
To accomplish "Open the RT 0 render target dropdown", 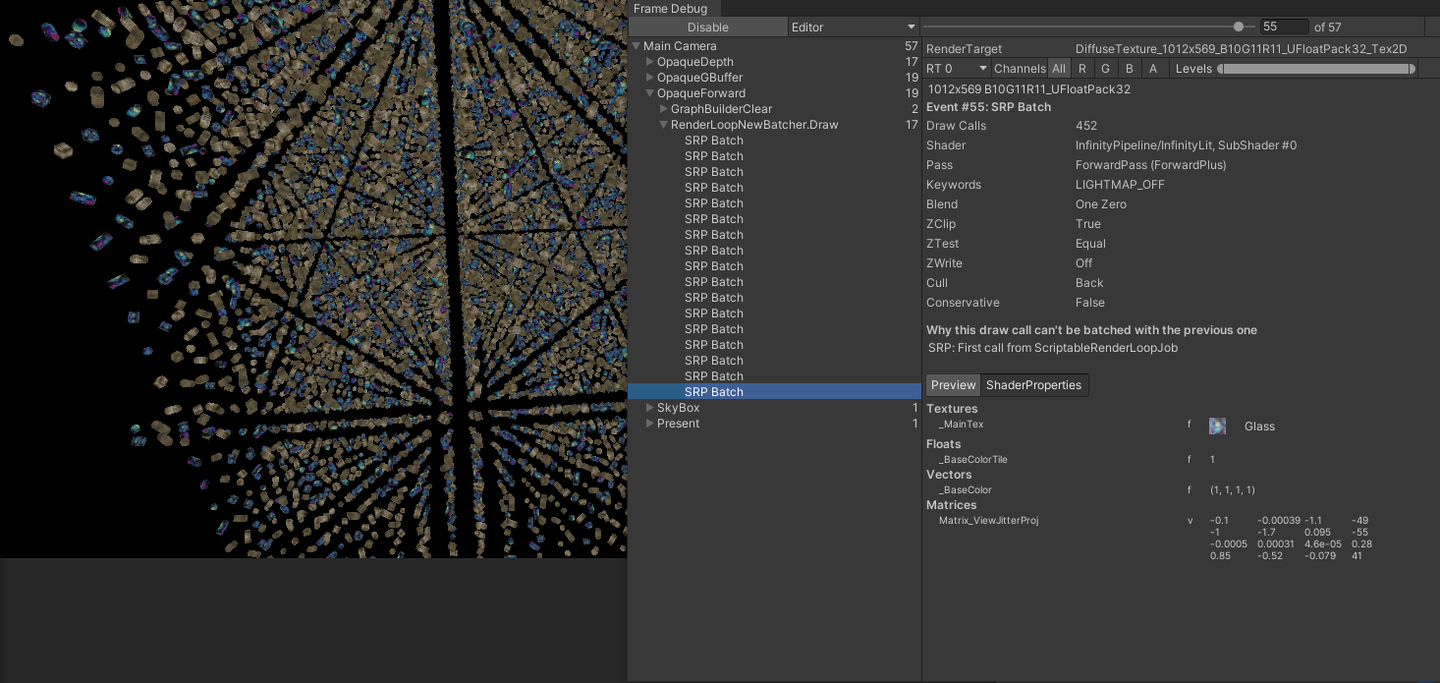I will coord(957,68).
